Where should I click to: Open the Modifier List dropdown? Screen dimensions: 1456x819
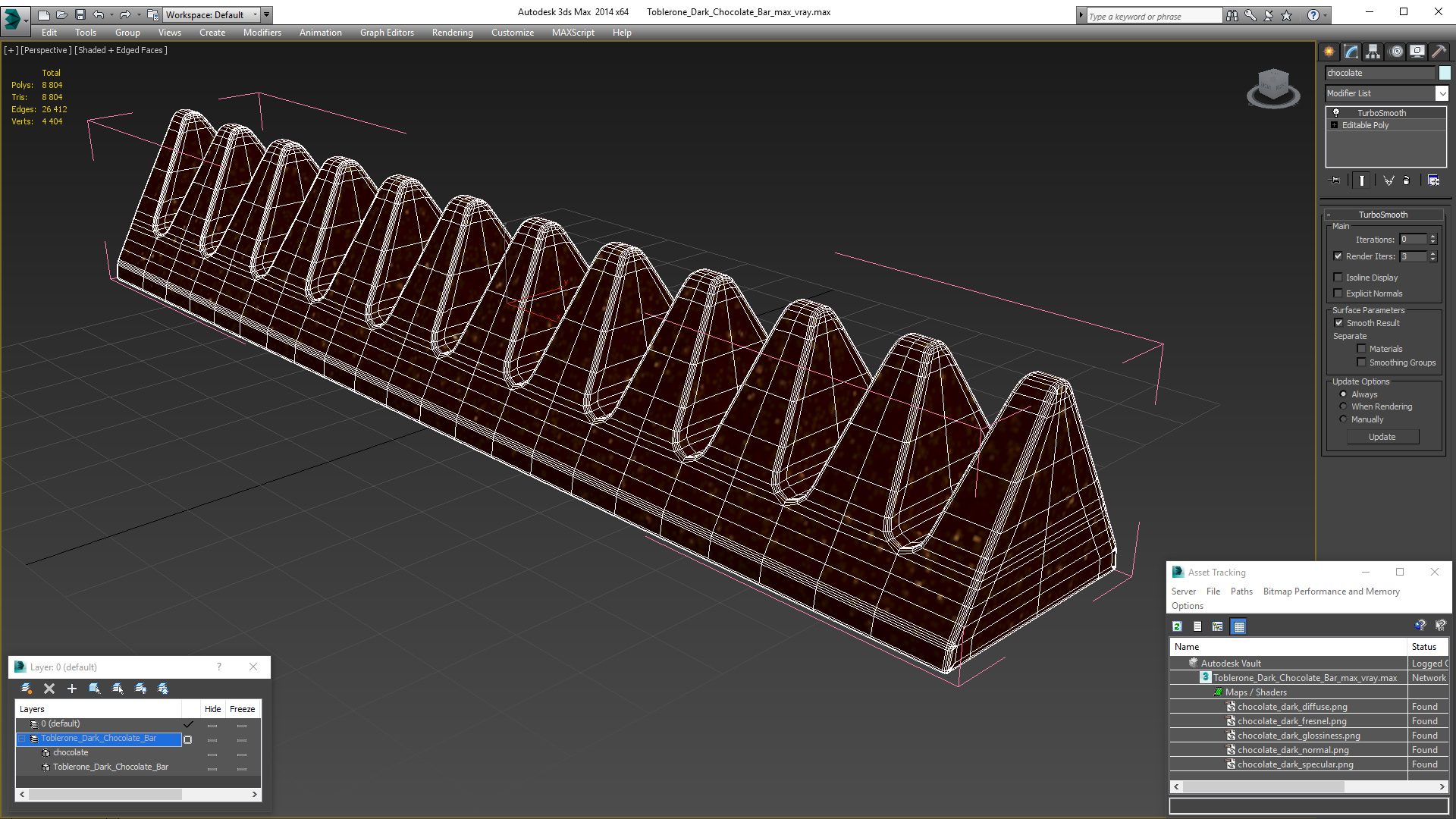coord(1442,93)
